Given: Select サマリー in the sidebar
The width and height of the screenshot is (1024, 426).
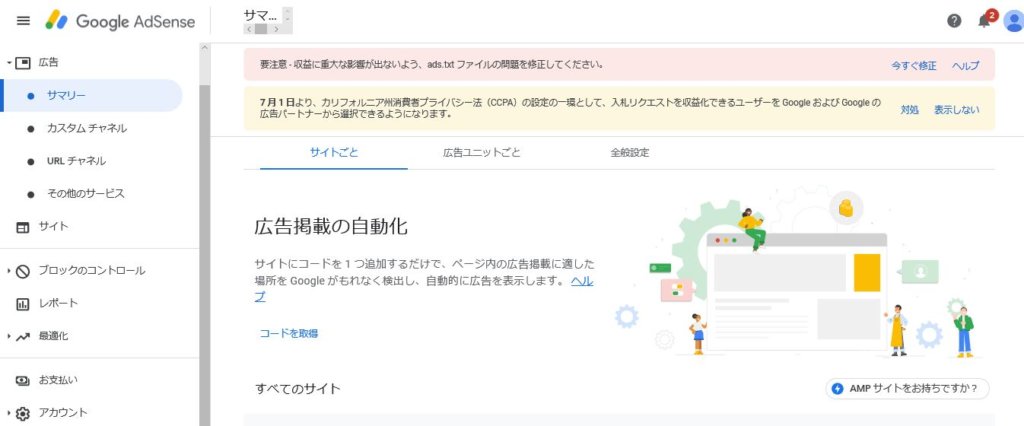Looking at the screenshot, I should pos(91,95).
